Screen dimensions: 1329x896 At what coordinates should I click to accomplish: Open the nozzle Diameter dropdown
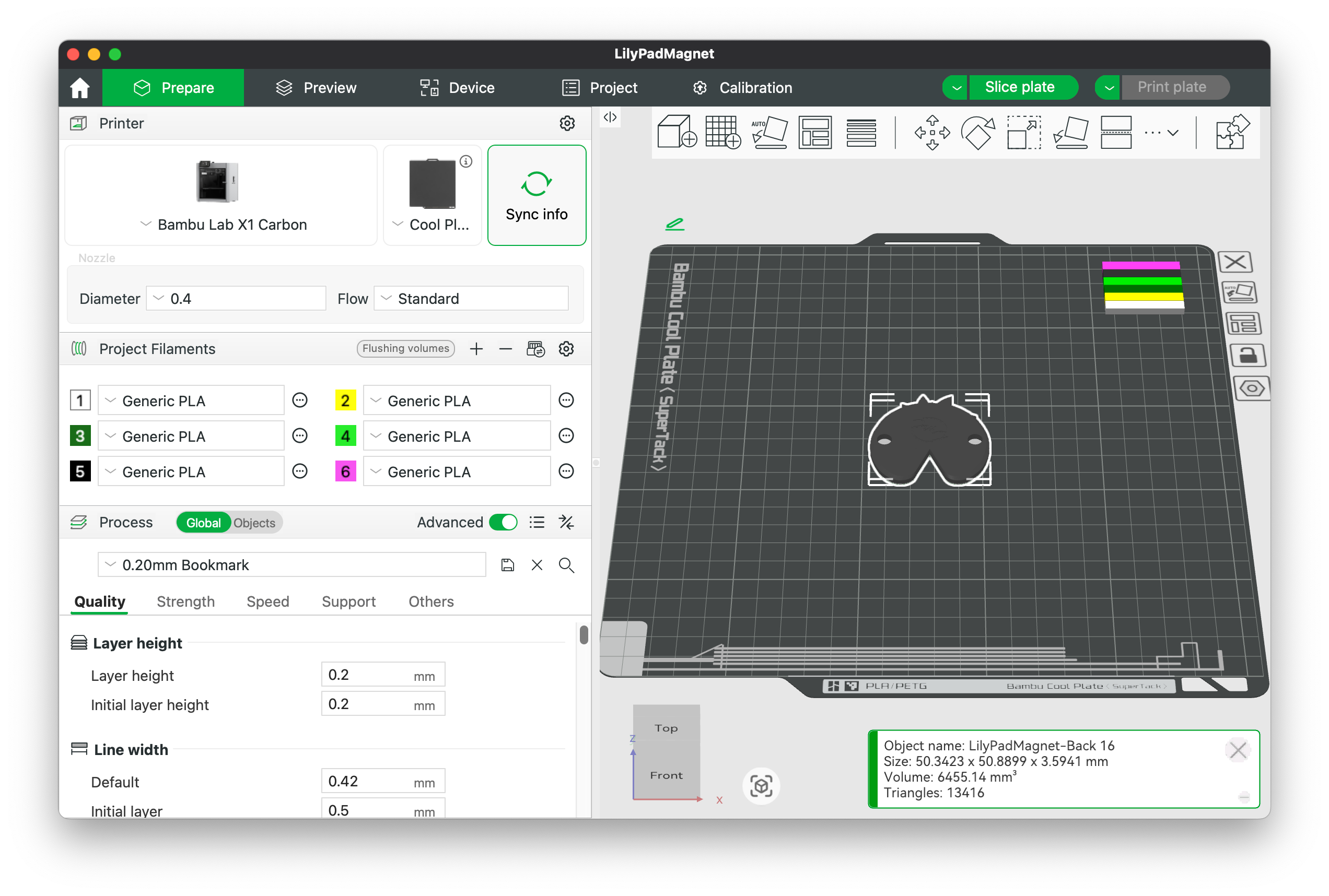point(236,298)
